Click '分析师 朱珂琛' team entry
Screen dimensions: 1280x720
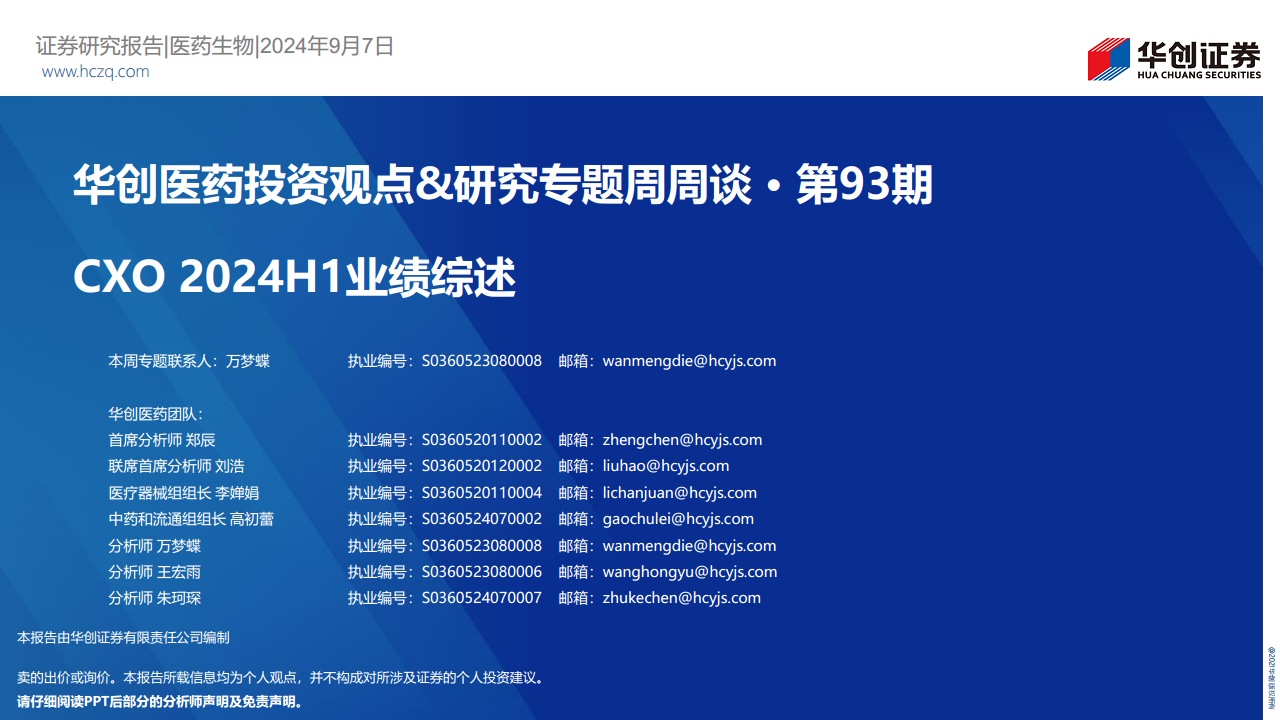(155, 598)
